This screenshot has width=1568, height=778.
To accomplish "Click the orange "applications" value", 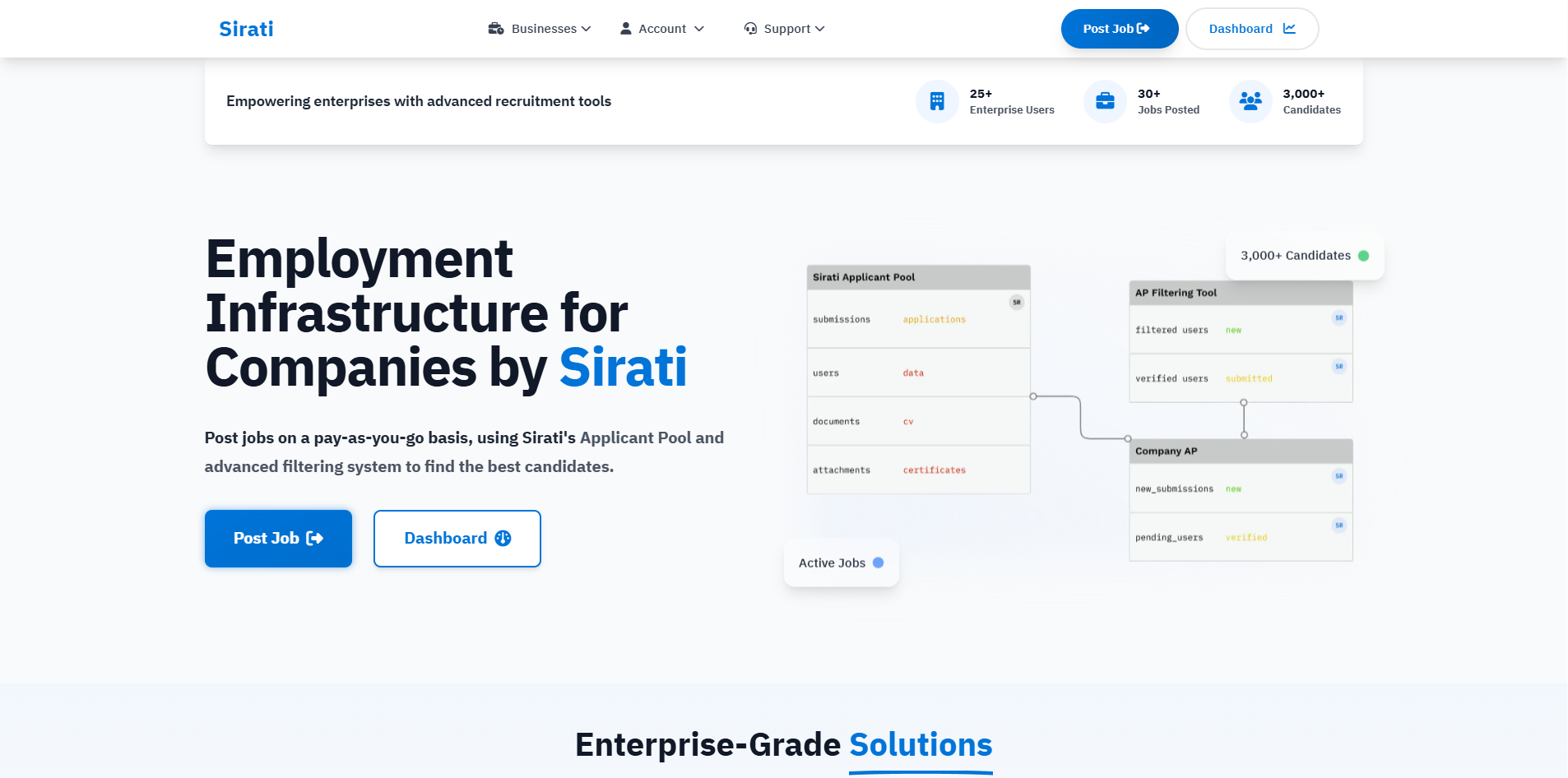I will click(934, 319).
